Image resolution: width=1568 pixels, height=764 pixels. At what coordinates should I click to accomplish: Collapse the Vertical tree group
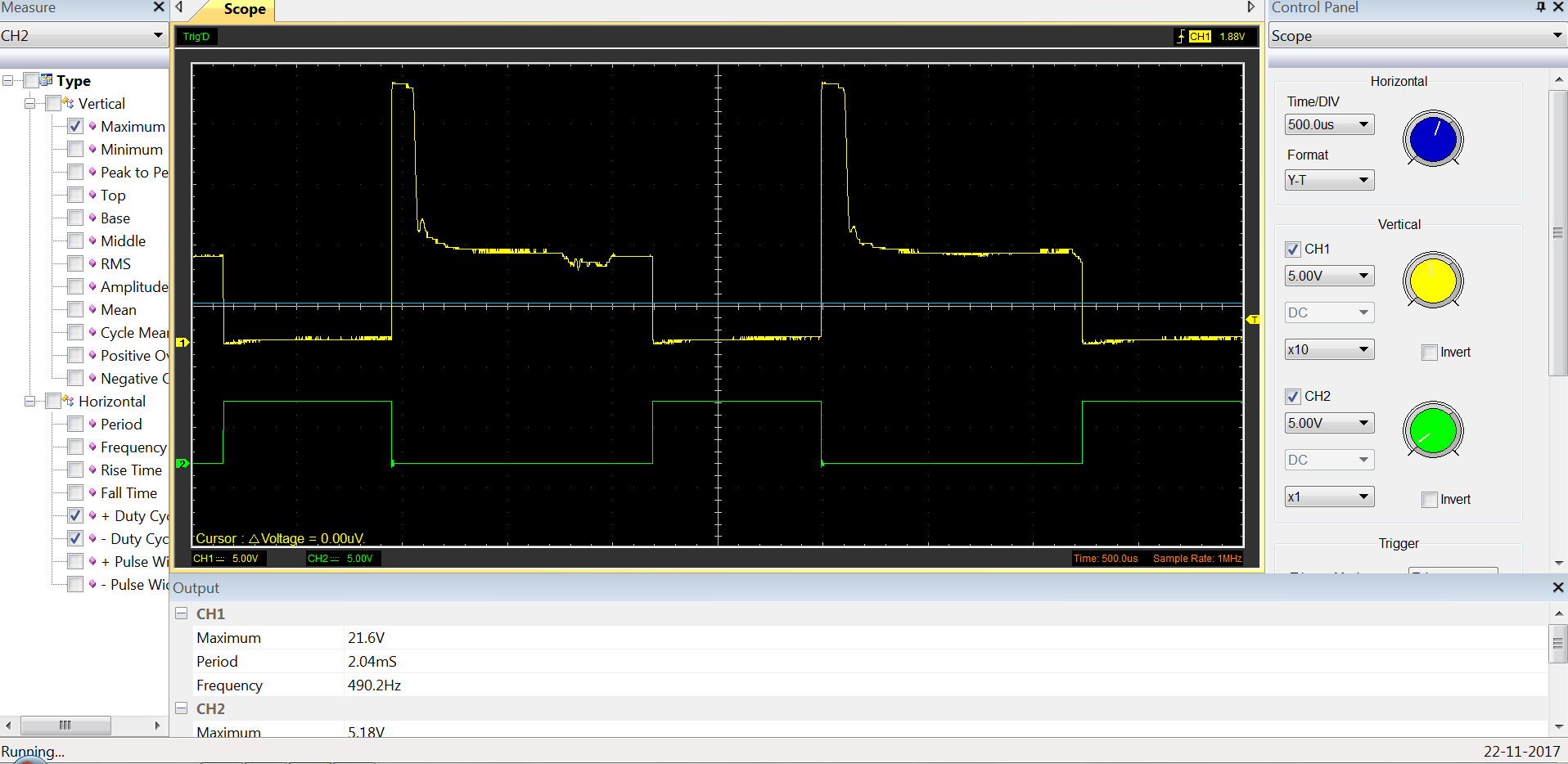pos(29,103)
